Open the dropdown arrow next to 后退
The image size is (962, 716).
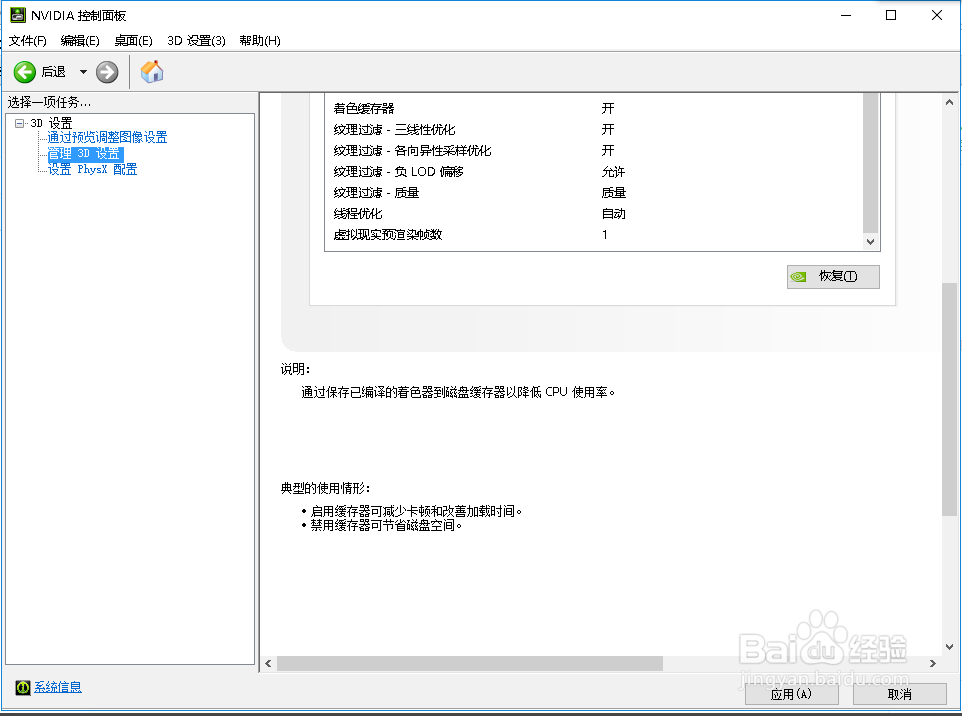[x=84, y=71]
